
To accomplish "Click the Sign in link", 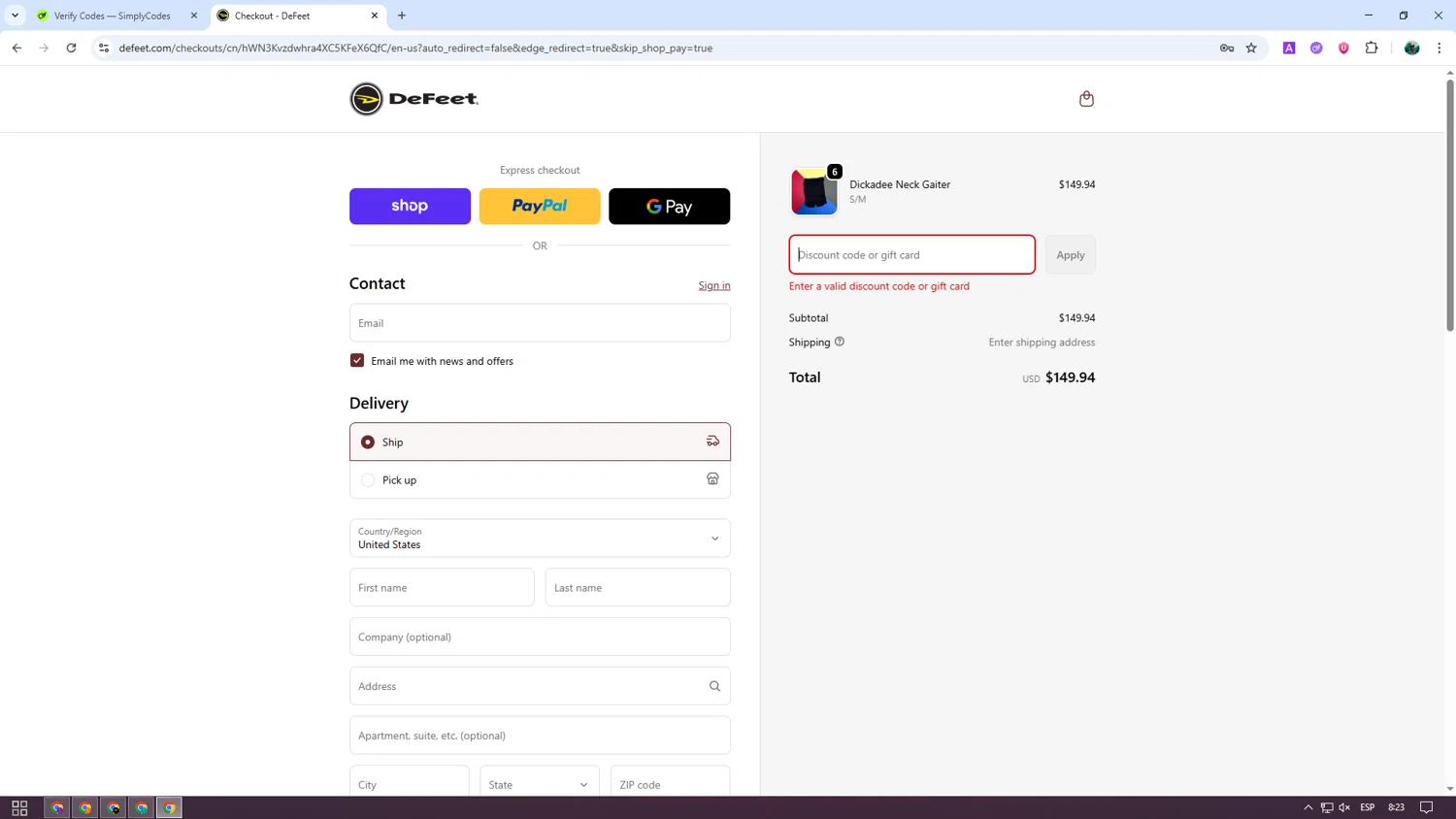I will [x=714, y=285].
